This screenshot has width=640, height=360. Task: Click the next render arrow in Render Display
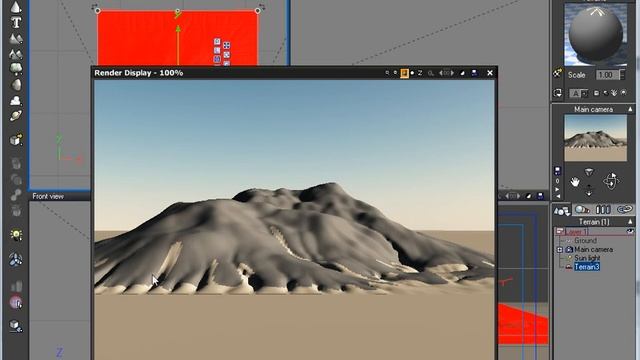click(x=452, y=73)
